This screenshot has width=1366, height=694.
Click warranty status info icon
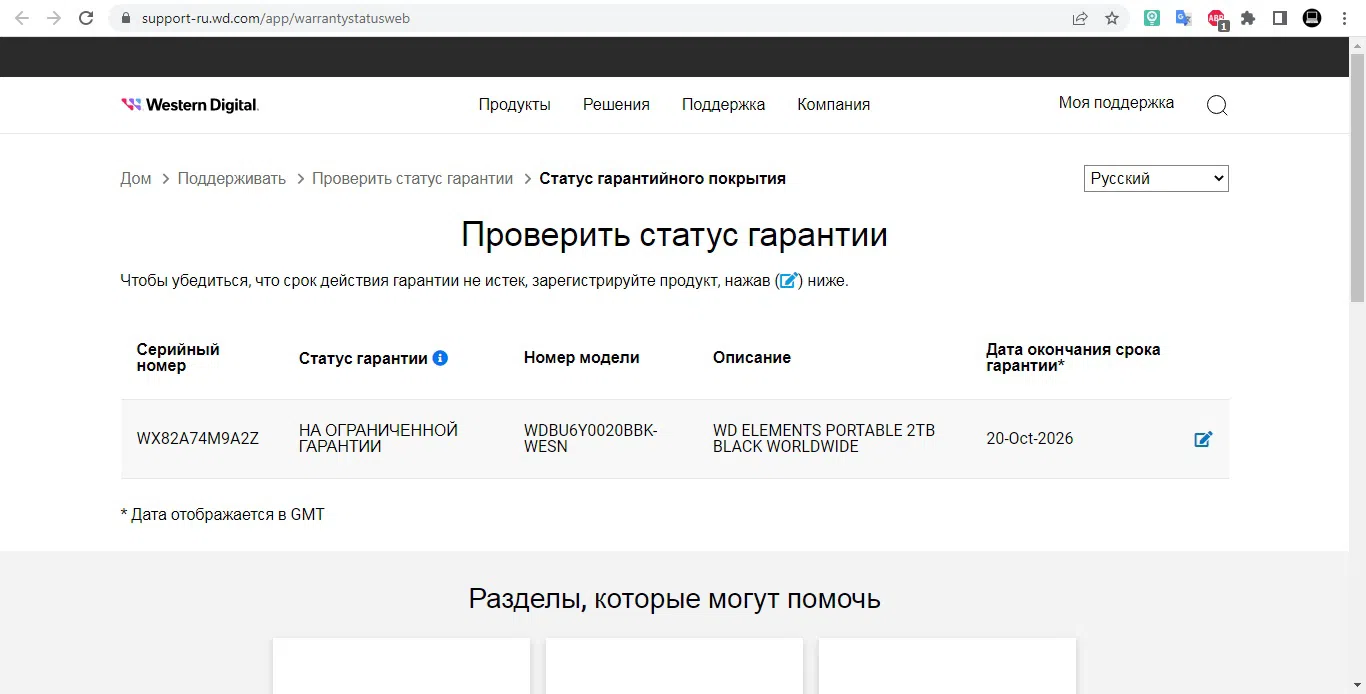[440, 358]
